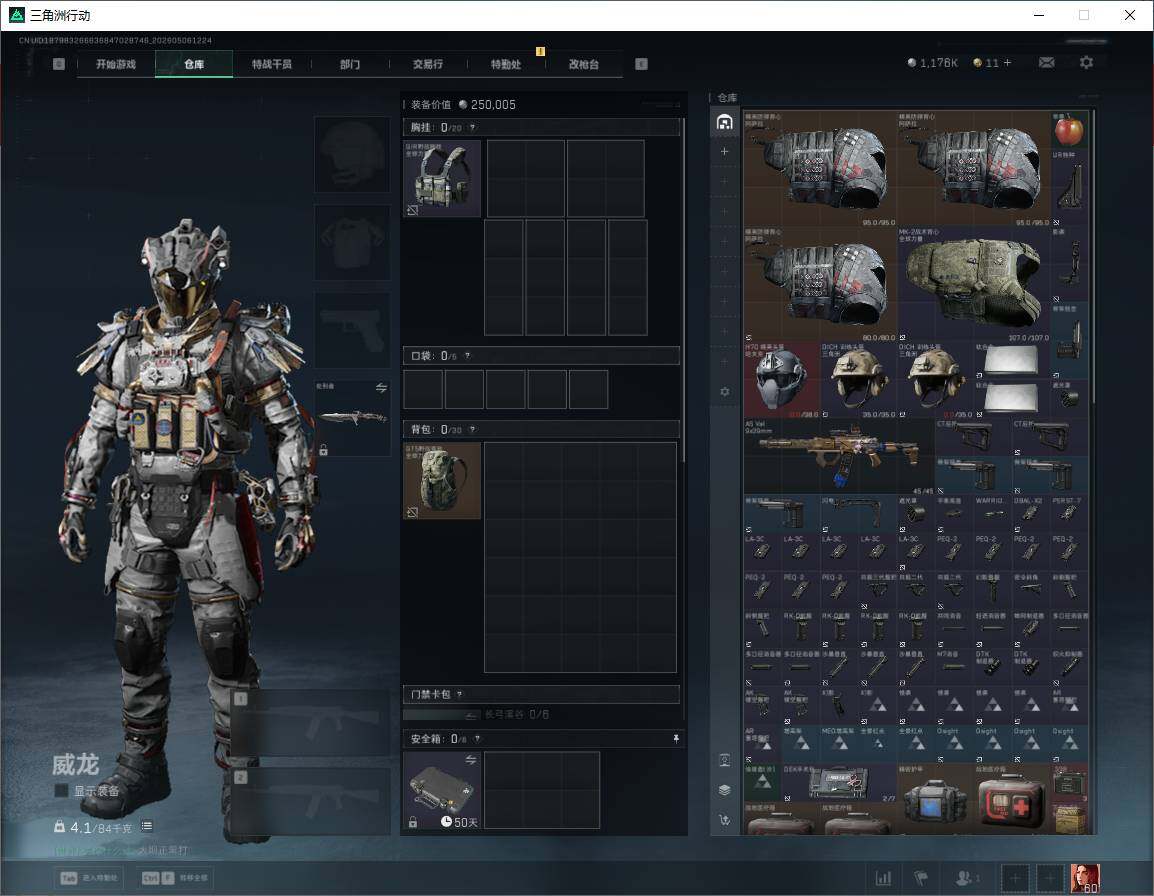This screenshot has width=1154, height=896.
Task: Select the main warehouse home icon
Action: (724, 121)
